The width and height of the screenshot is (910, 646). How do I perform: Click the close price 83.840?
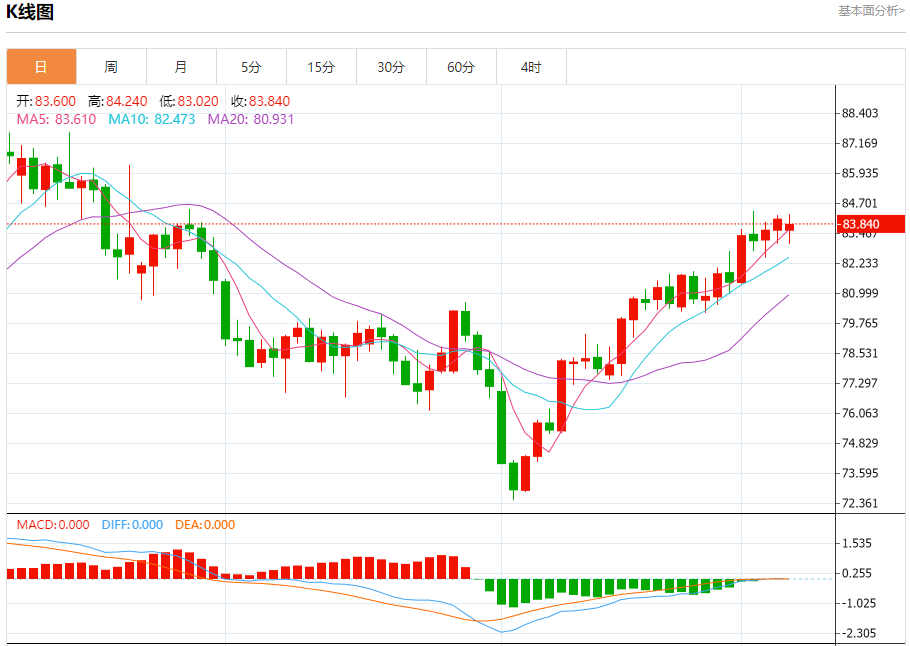click(x=269, y=101)
